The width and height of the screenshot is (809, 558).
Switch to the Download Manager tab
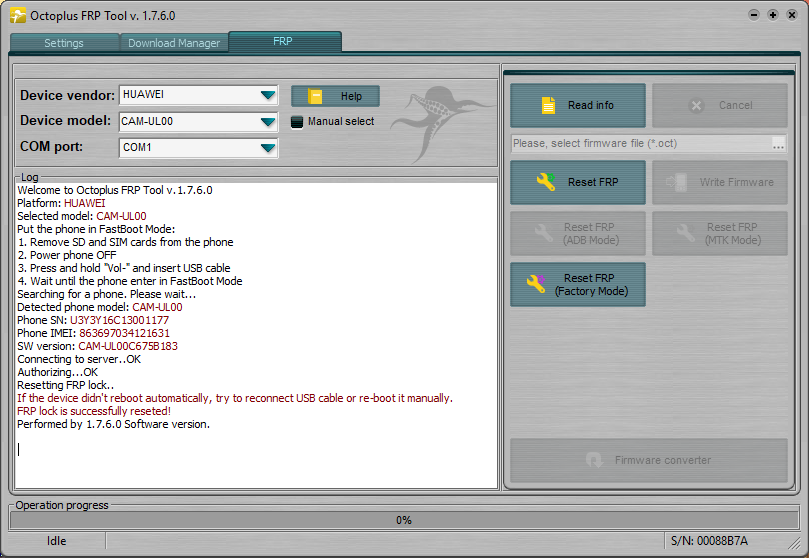[174, 43]
